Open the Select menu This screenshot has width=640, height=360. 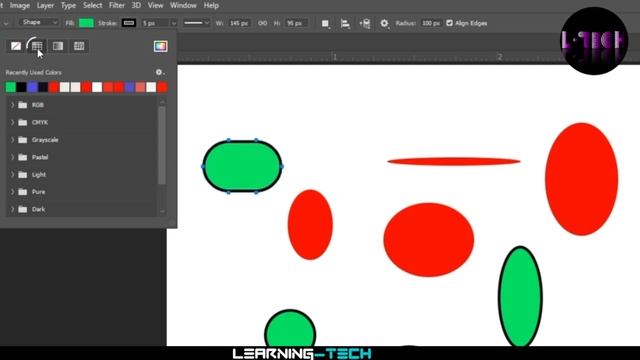click(x=92, y=5)
